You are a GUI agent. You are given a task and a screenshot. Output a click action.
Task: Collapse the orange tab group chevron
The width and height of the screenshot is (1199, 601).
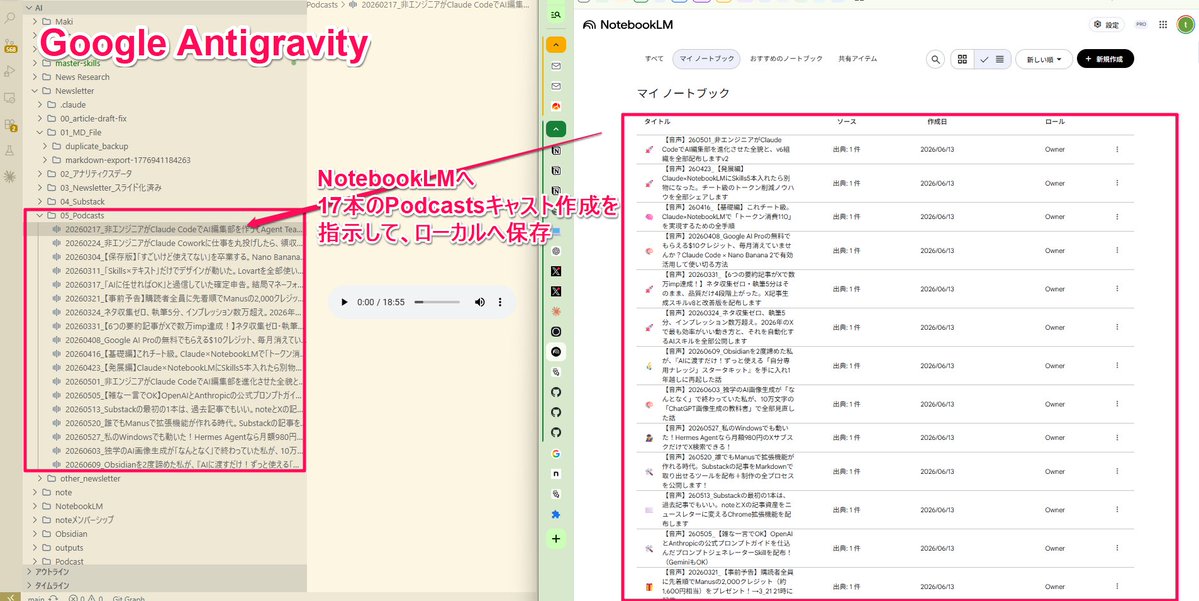(556, 45)
